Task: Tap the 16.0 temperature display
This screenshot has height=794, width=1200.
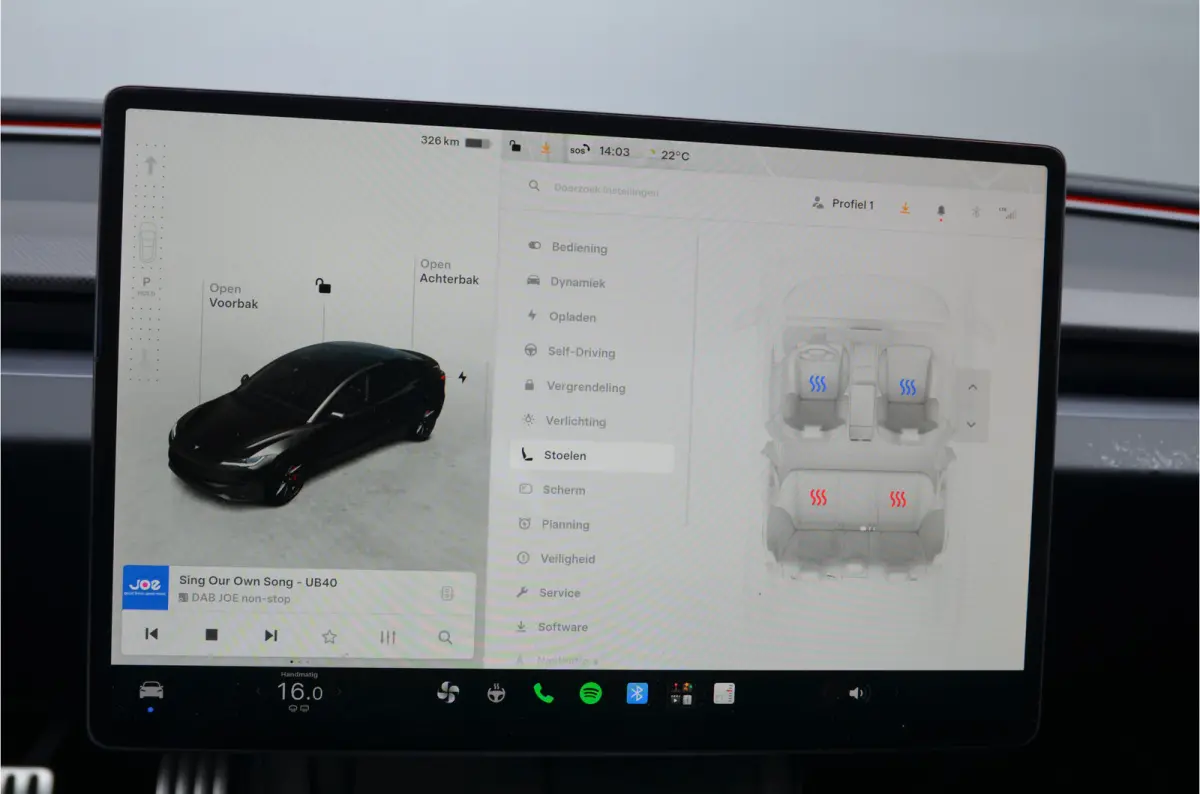Action: point(299,692)
